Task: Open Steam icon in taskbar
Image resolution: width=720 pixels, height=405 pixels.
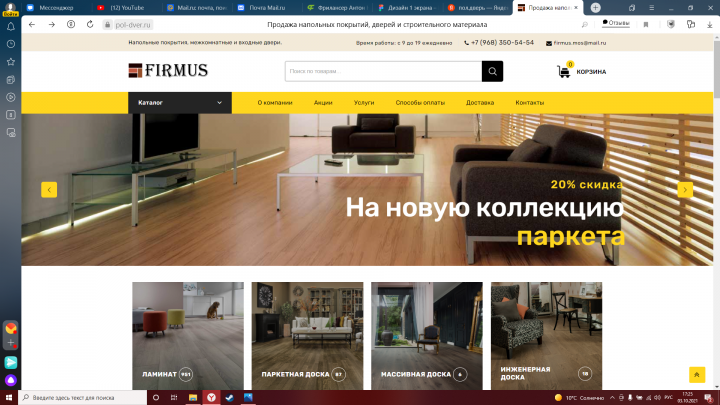Action: click(x=230, y=398)
